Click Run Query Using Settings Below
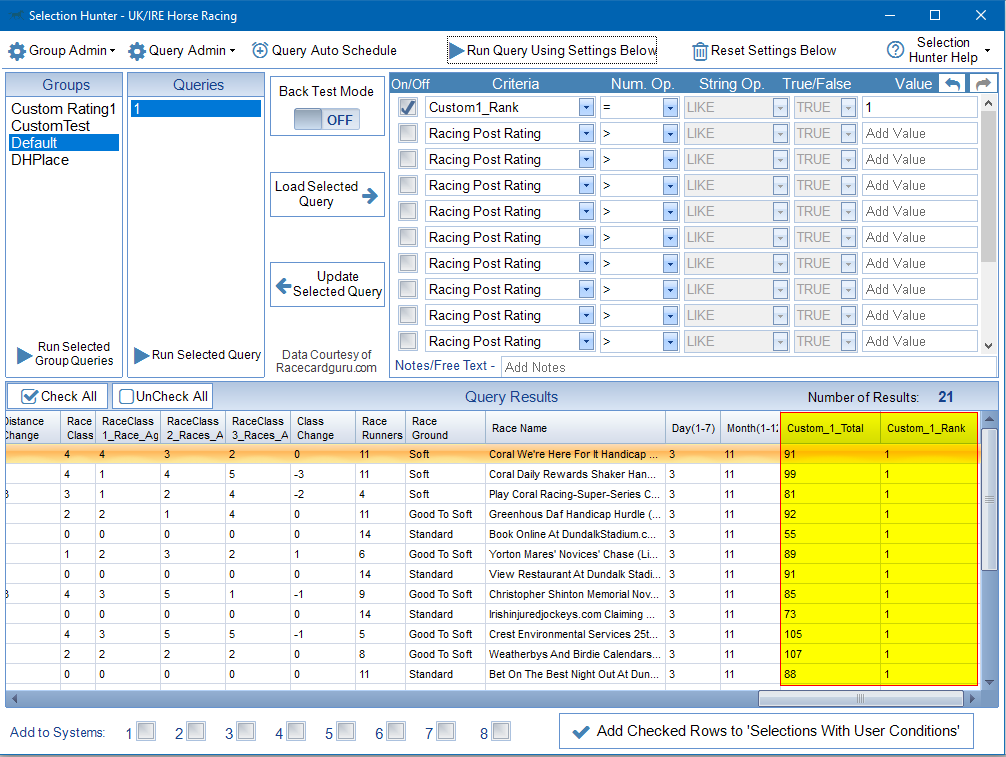The height and width of the screenshot is (757, 1006). point(552,50)
